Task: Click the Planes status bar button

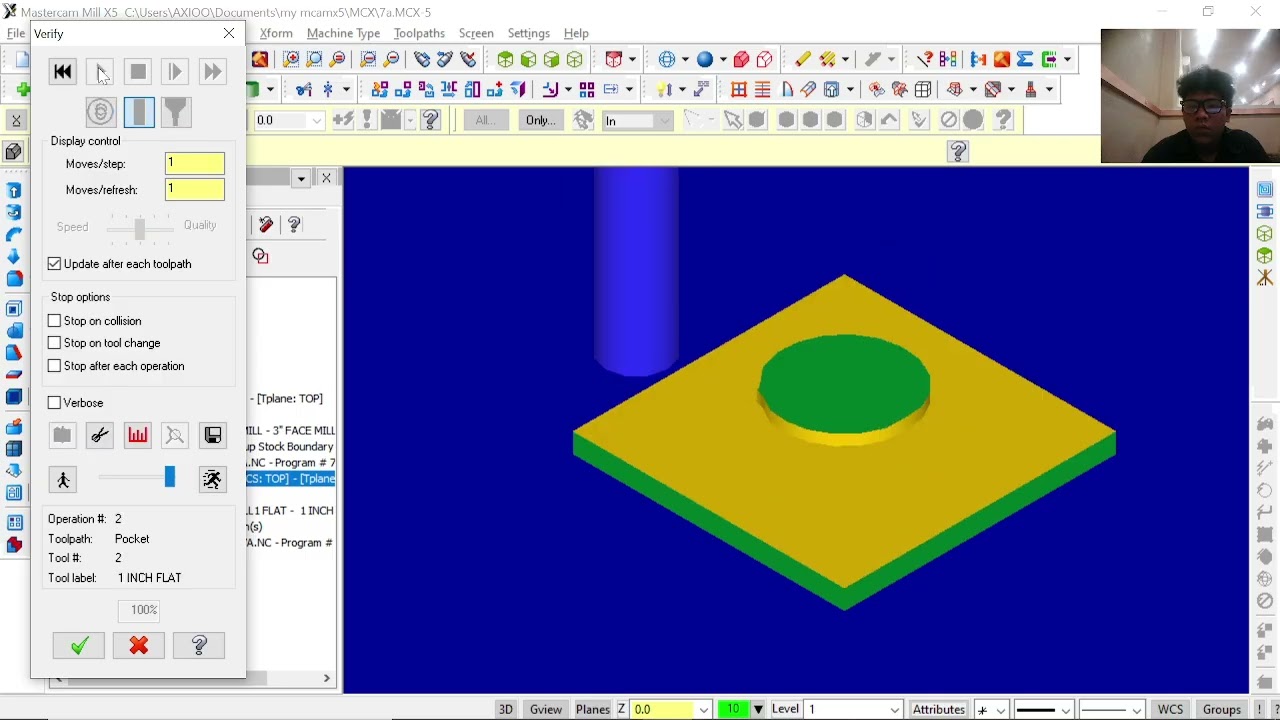Action: [592, 709]
